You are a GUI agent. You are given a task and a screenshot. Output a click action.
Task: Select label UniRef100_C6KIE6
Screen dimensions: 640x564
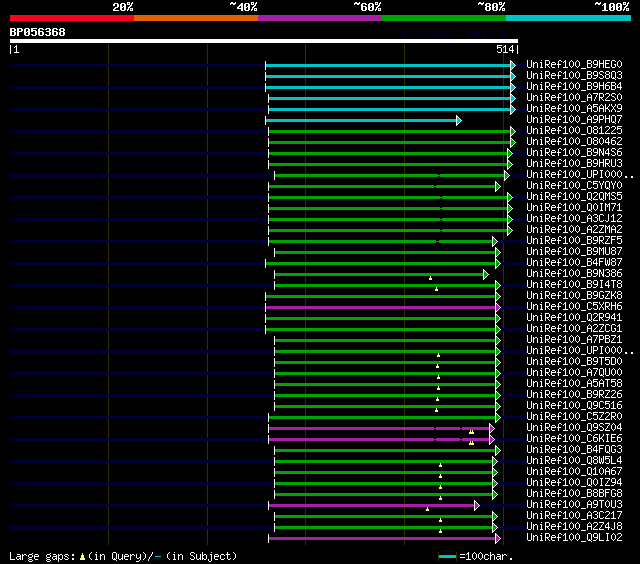(574, 439)
